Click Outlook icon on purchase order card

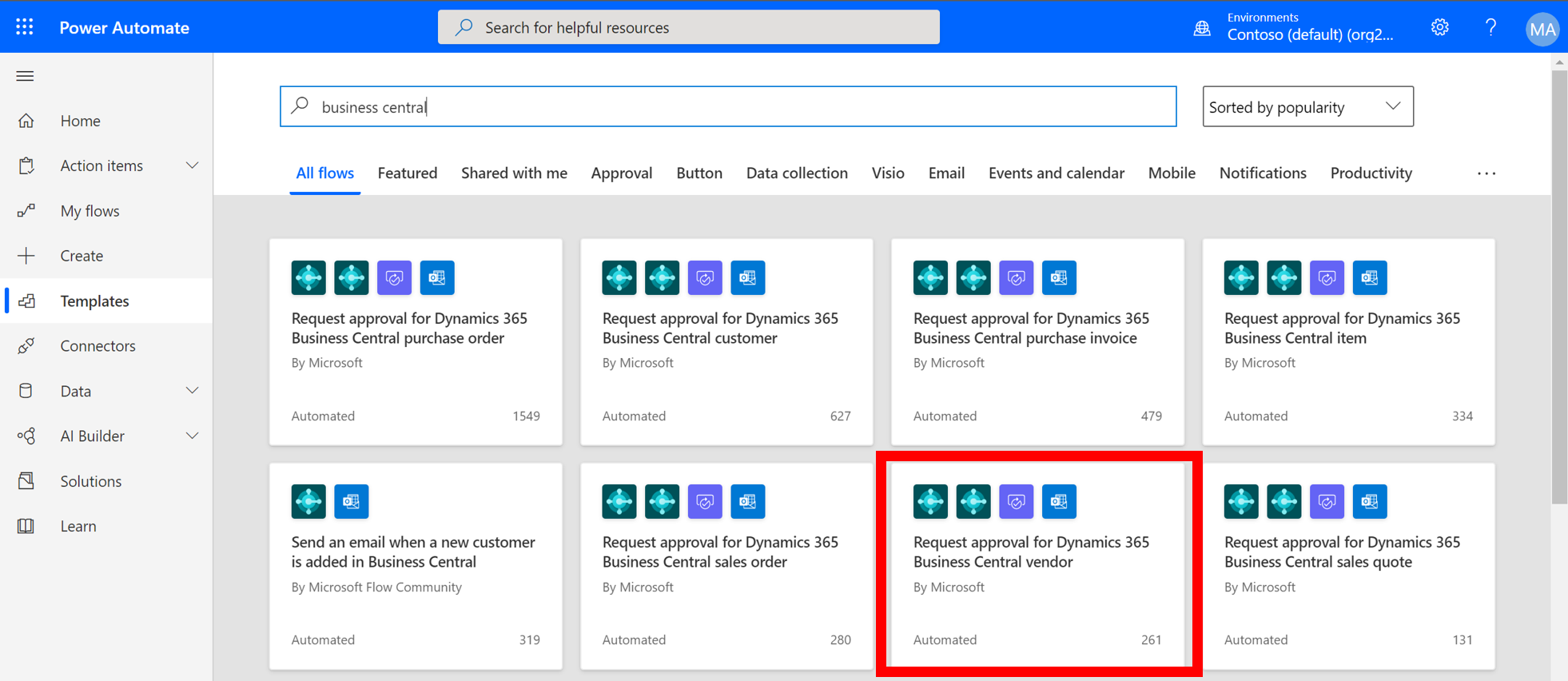(x=437, y=277)
